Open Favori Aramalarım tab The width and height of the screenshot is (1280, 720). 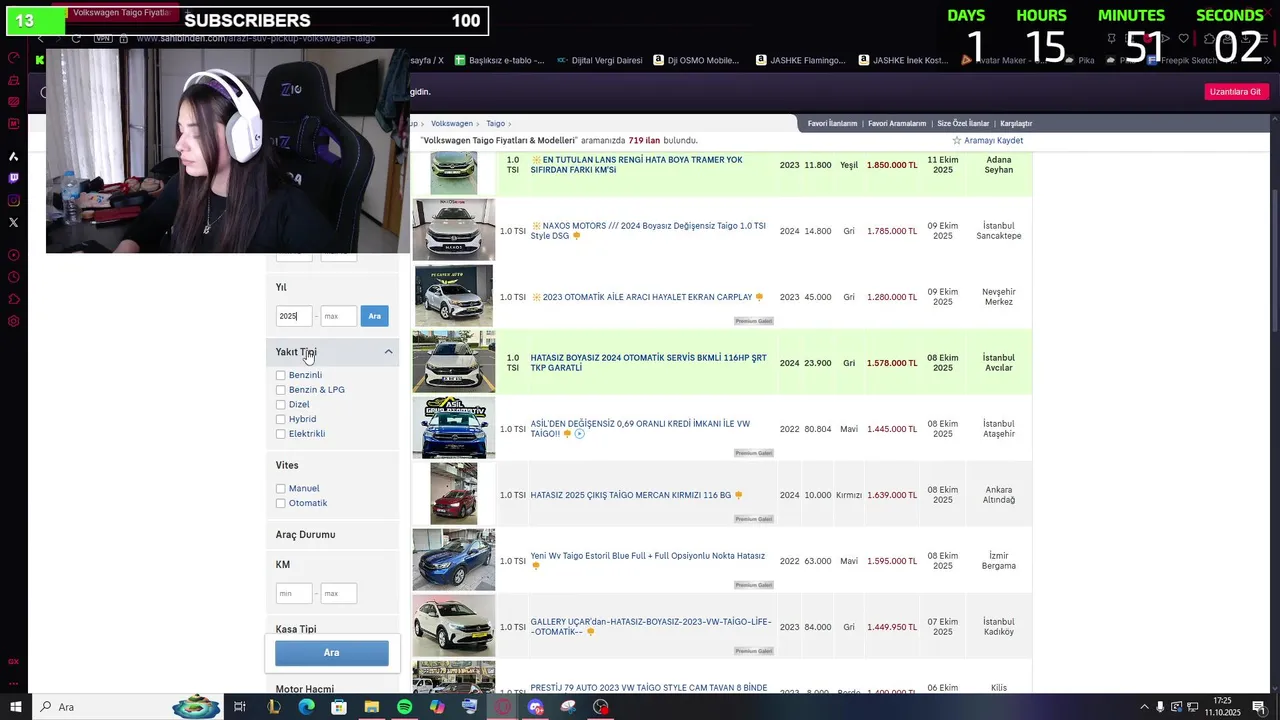pos(897,124)
